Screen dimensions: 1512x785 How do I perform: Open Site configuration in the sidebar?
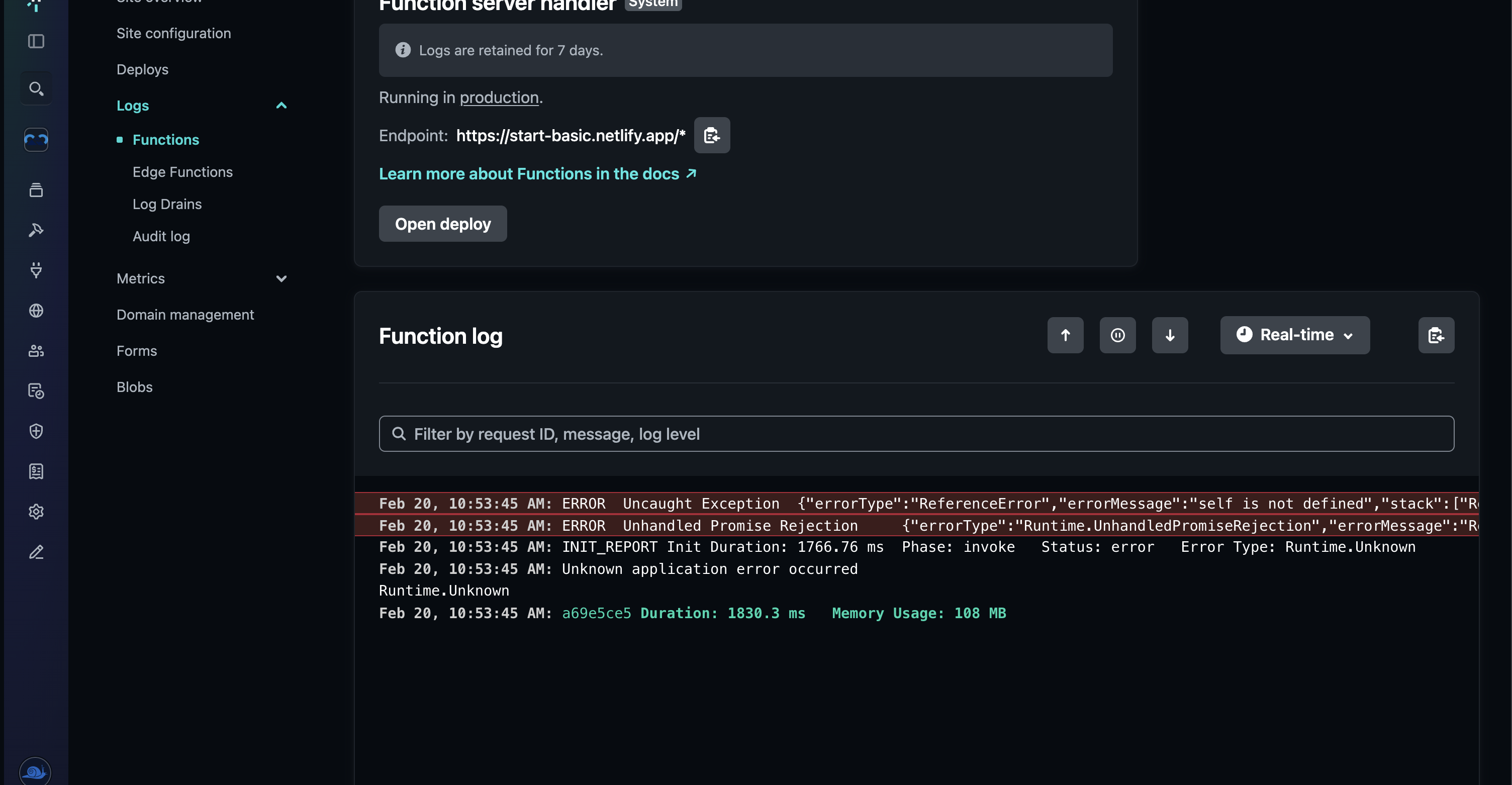pos(174,34)
